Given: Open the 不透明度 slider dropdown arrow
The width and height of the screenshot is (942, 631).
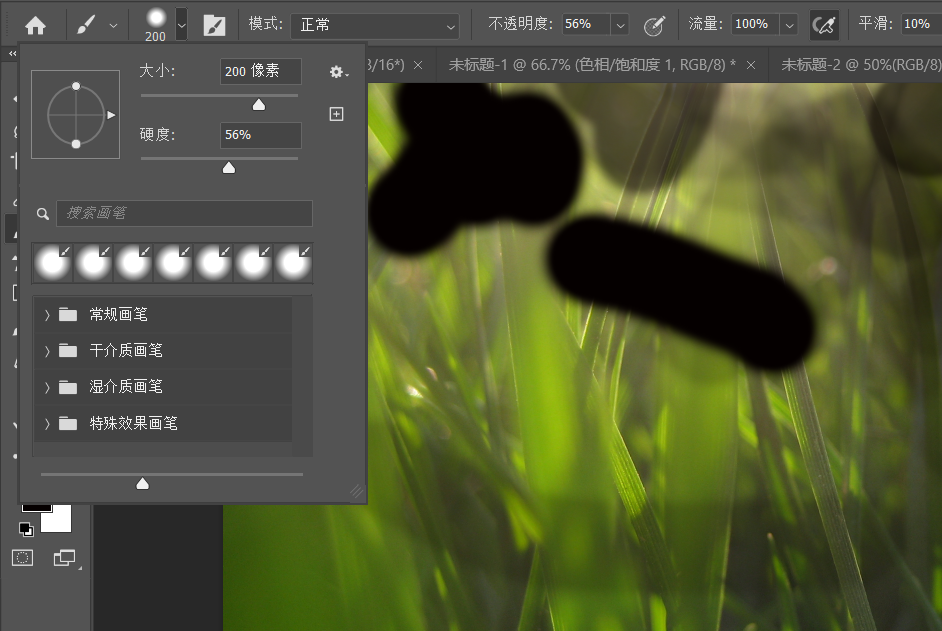Looking at the screenshot, I should [x=621, y=25].
